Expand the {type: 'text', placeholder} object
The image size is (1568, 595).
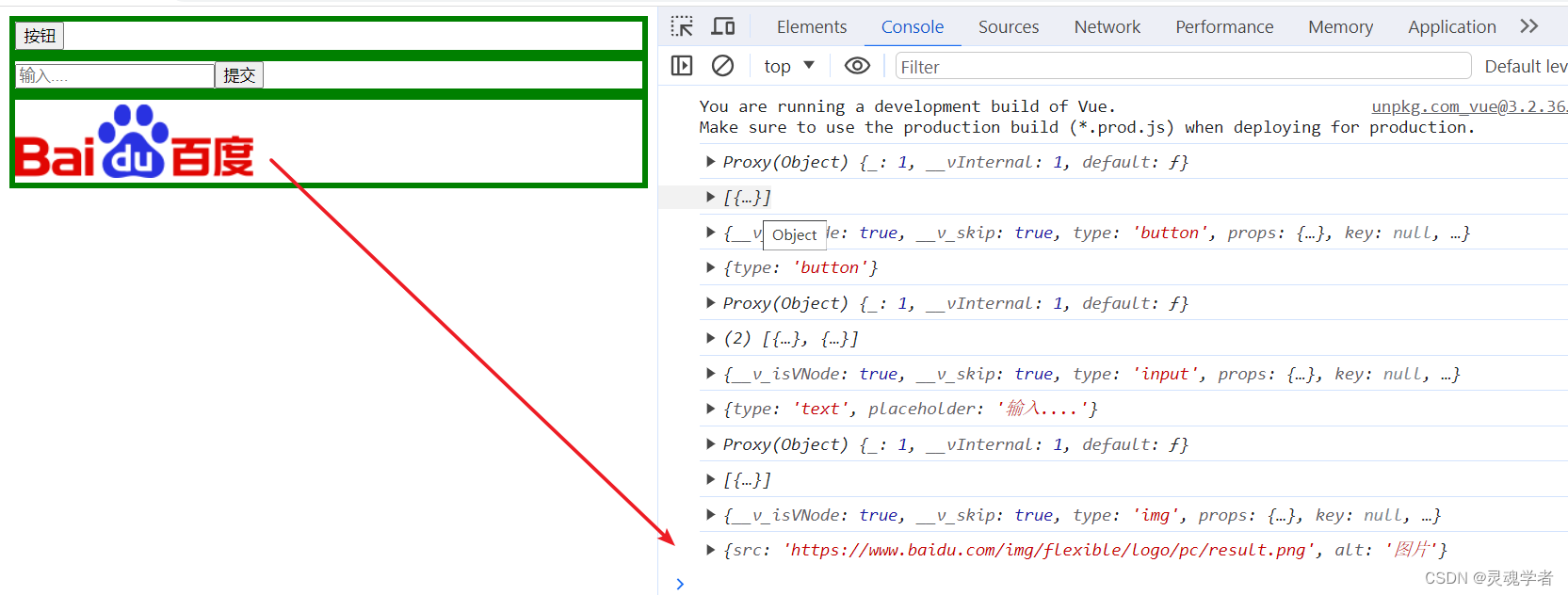pyautogui.click(x=711, y=409)
